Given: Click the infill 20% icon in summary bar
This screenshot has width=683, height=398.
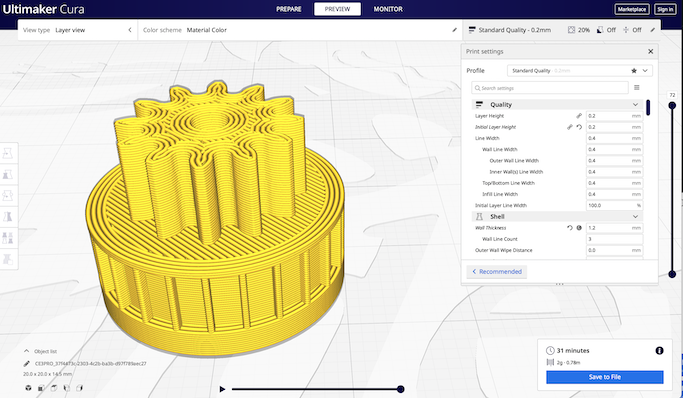Looking at the screenshot, I should click(x=571, y=30).
